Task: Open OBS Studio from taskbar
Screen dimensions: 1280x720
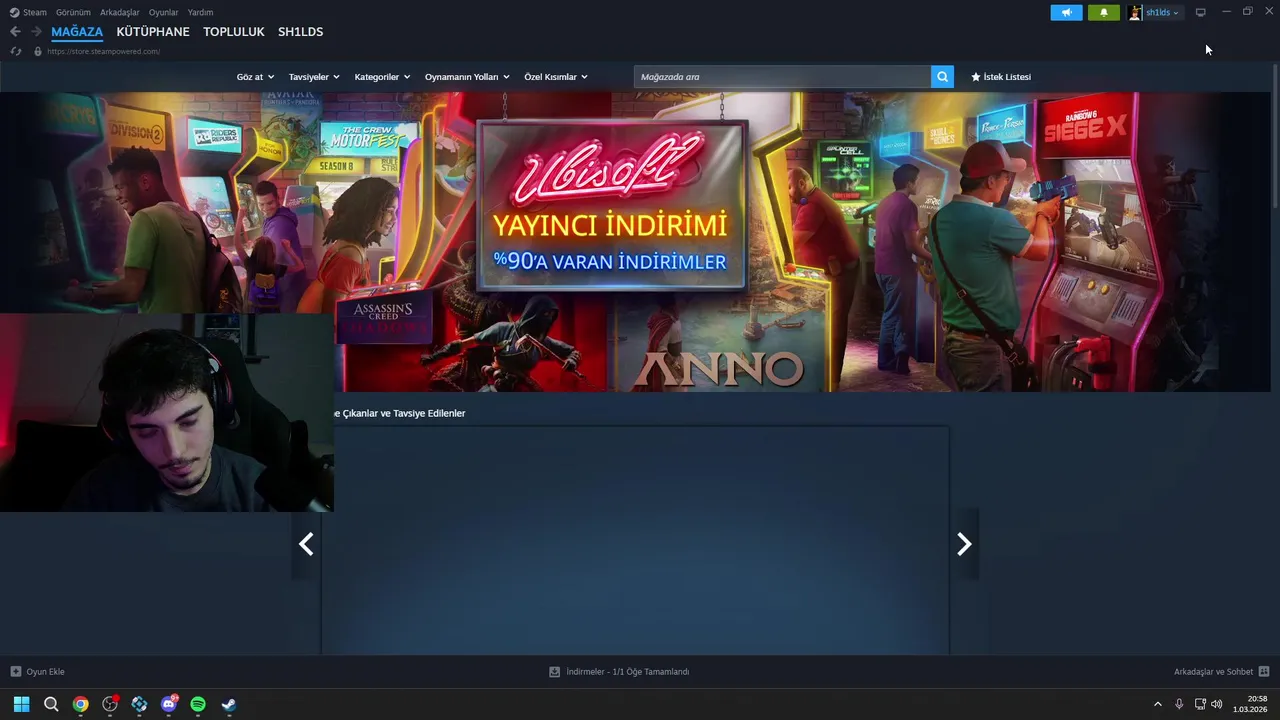Action: coord(110,704)
